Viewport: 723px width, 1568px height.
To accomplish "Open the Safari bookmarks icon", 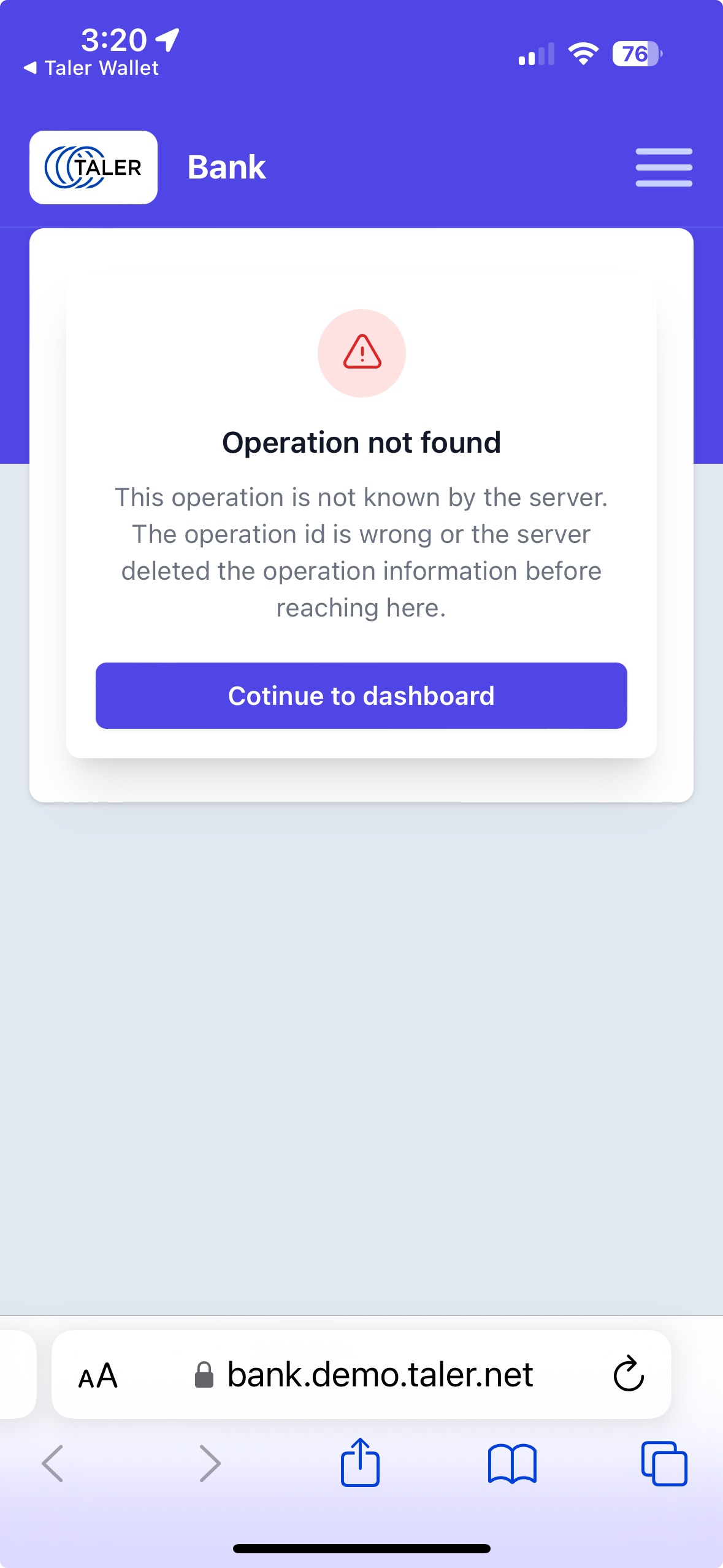I will click(x=512, y=1463).
